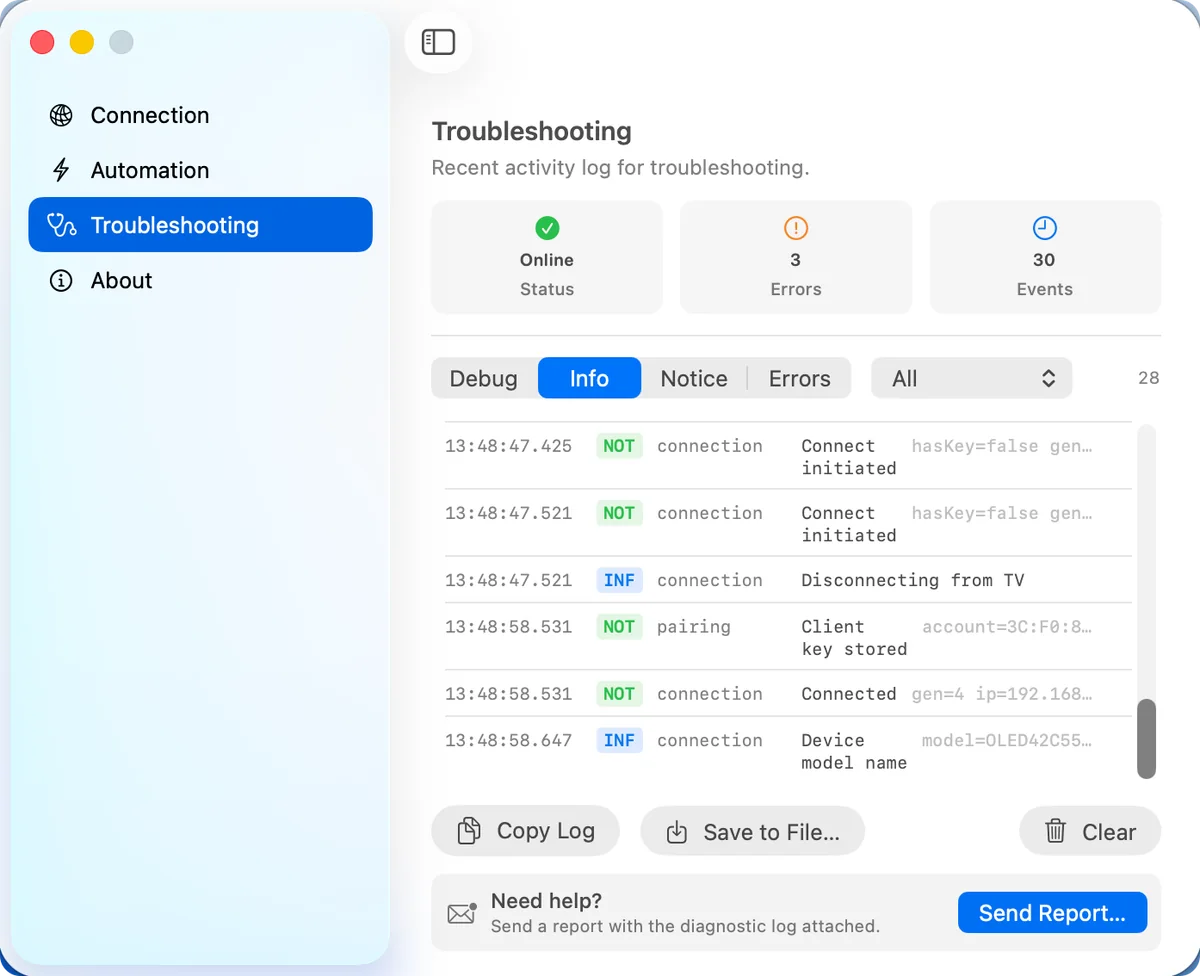1200x976 pixels.
Task: Select the Client key stored log entry
Action: [x=788, y=637]
